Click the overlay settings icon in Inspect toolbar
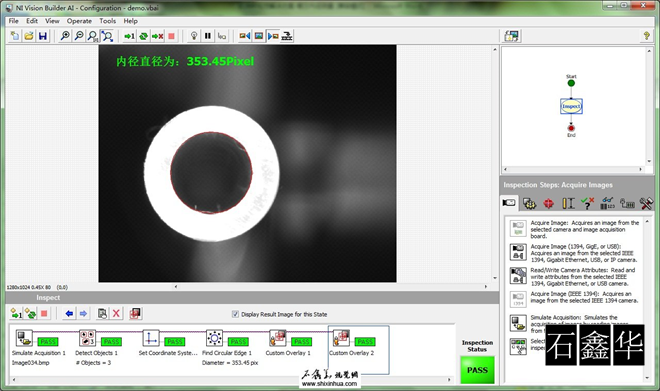660x391 pixels. 135,314
